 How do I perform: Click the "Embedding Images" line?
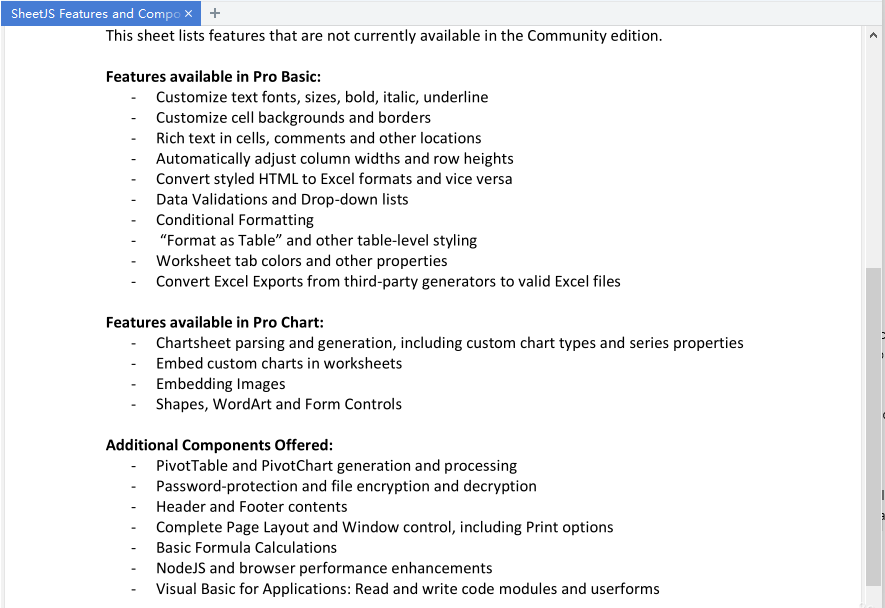[x=220, y=384]
